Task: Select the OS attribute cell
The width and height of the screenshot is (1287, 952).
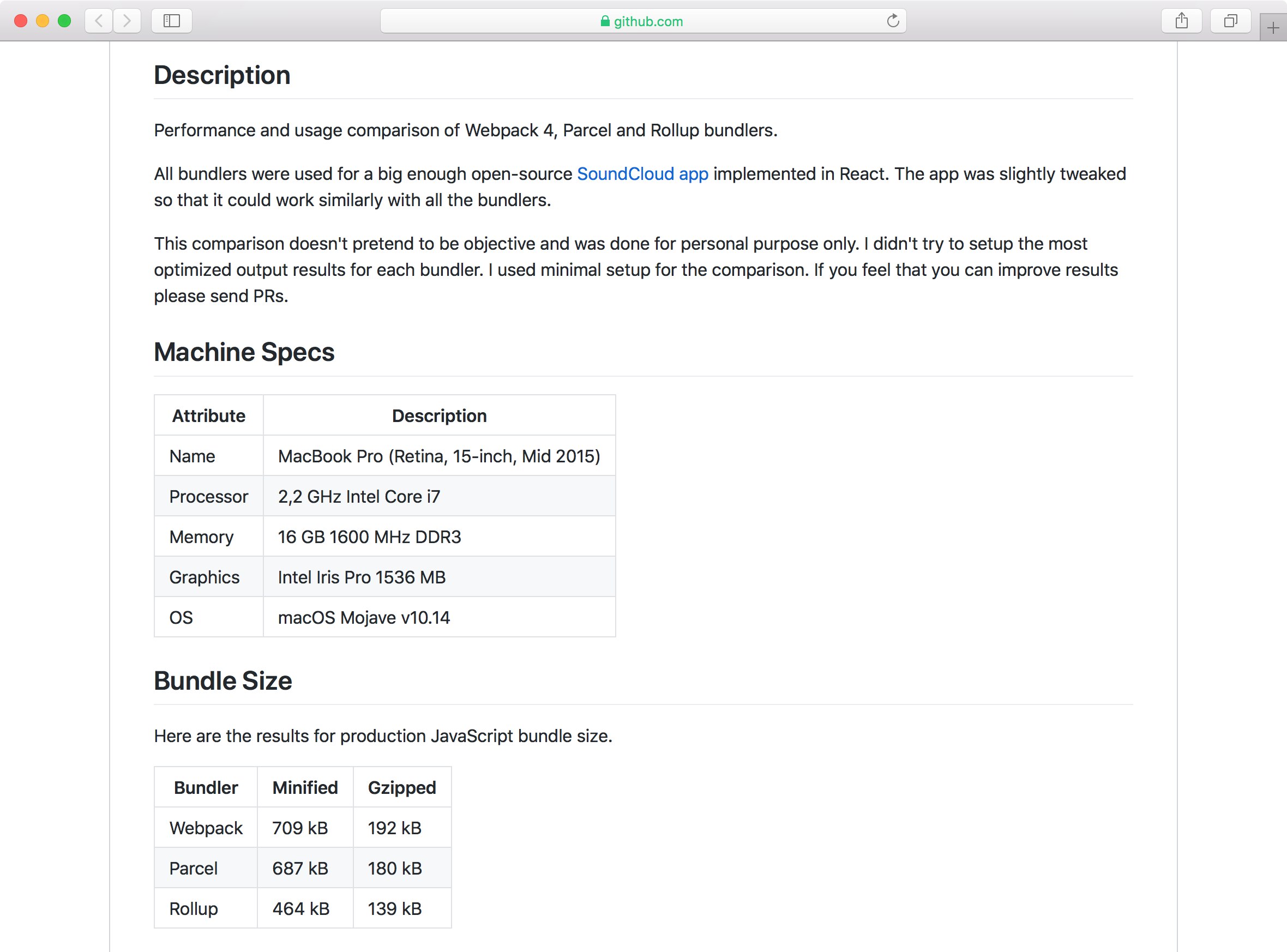Action: (x=209, y=617)
